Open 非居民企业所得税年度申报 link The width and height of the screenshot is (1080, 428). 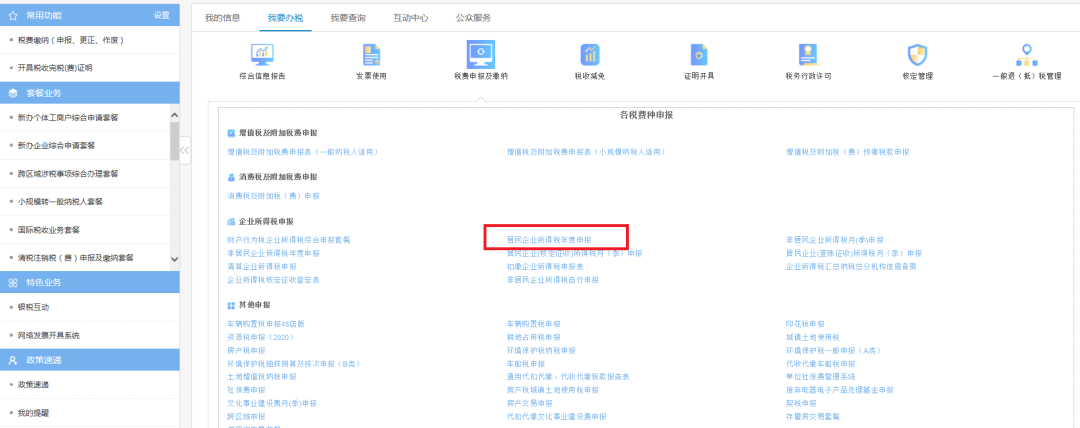pos(273,253)
